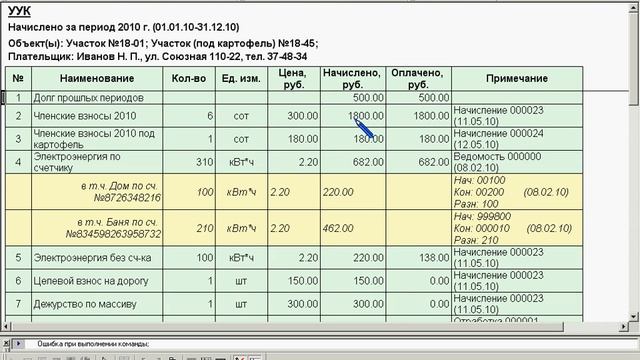Click the vertical scrollbar thumb
This screenshot has height=360, width=640.
click(x=634, y=59)
